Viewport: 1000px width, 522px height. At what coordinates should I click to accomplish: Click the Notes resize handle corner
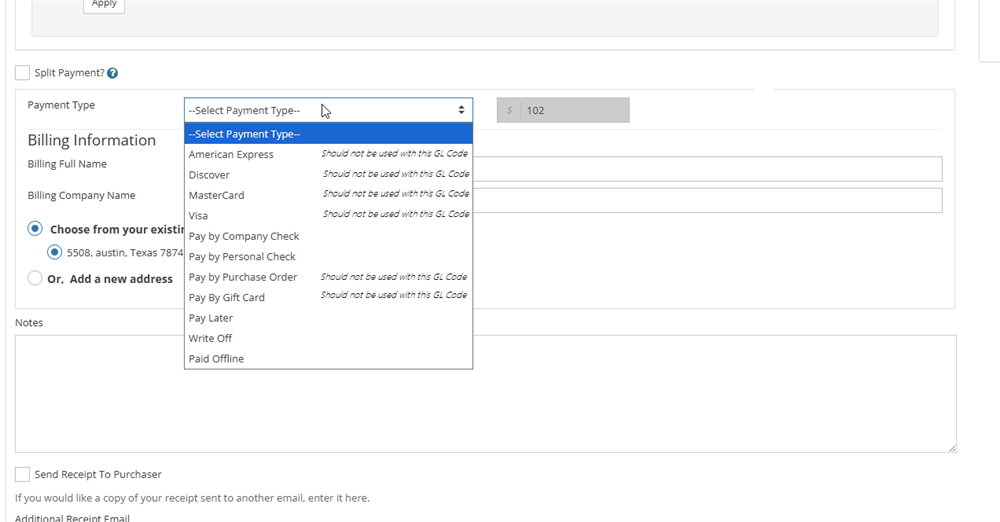952,448
